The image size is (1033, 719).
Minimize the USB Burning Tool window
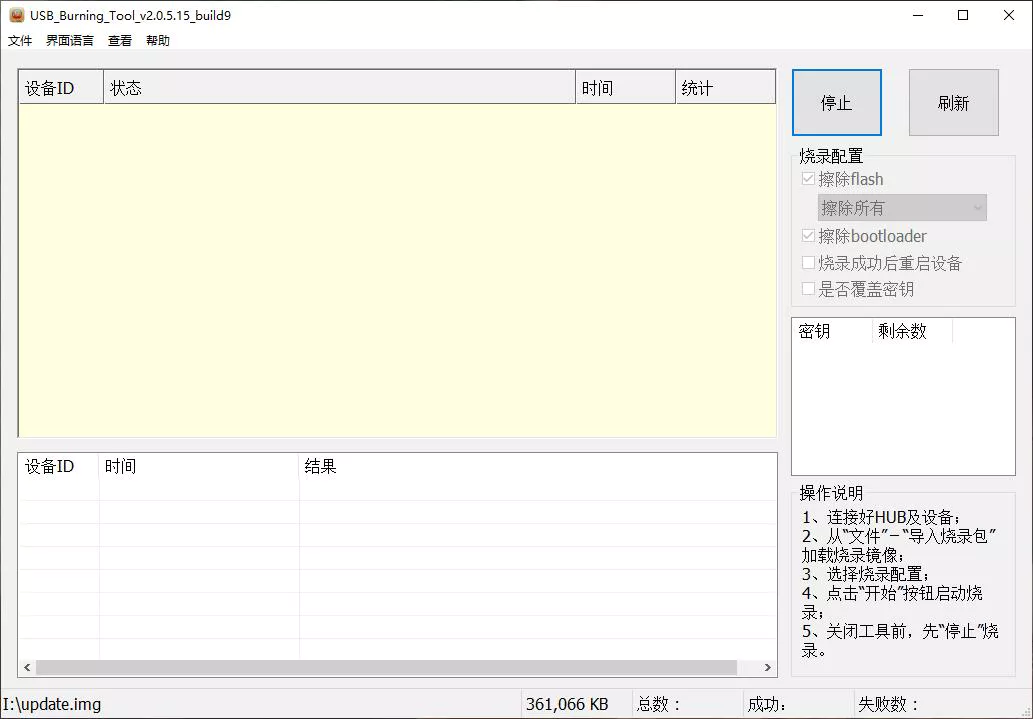click(x=918, y=15)
